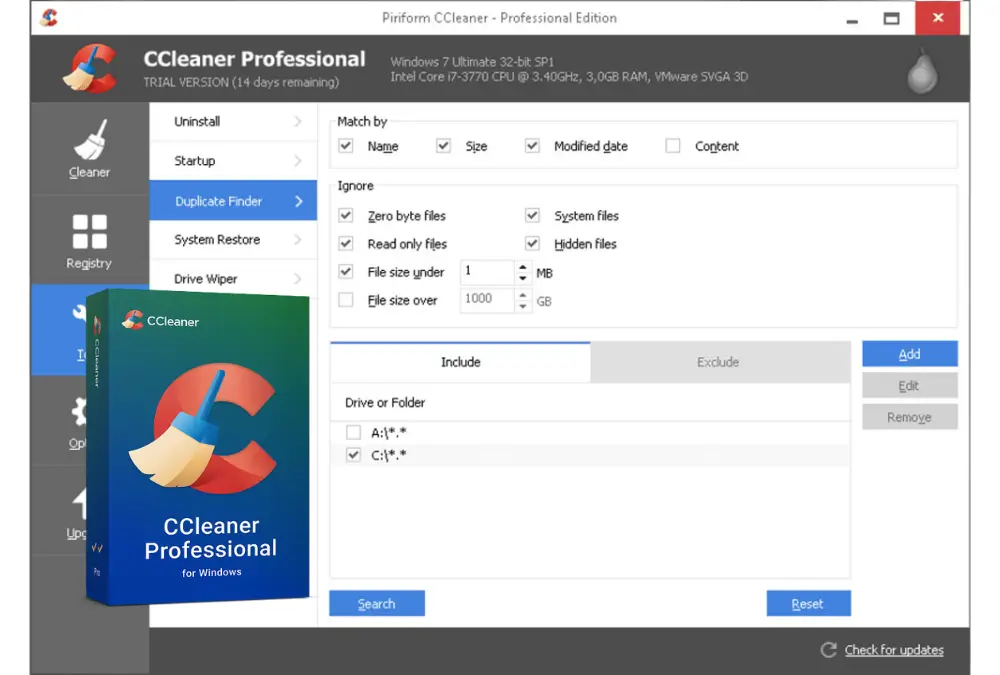The height and width of the screenshot is (675, 1000).
Task: Expand the Drive Wiper chevron
Action: click(298, 279)
